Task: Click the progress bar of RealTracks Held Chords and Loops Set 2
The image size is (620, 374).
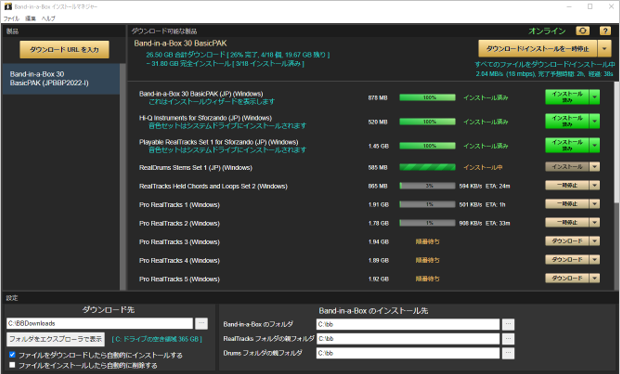Action: pos(427,186)
